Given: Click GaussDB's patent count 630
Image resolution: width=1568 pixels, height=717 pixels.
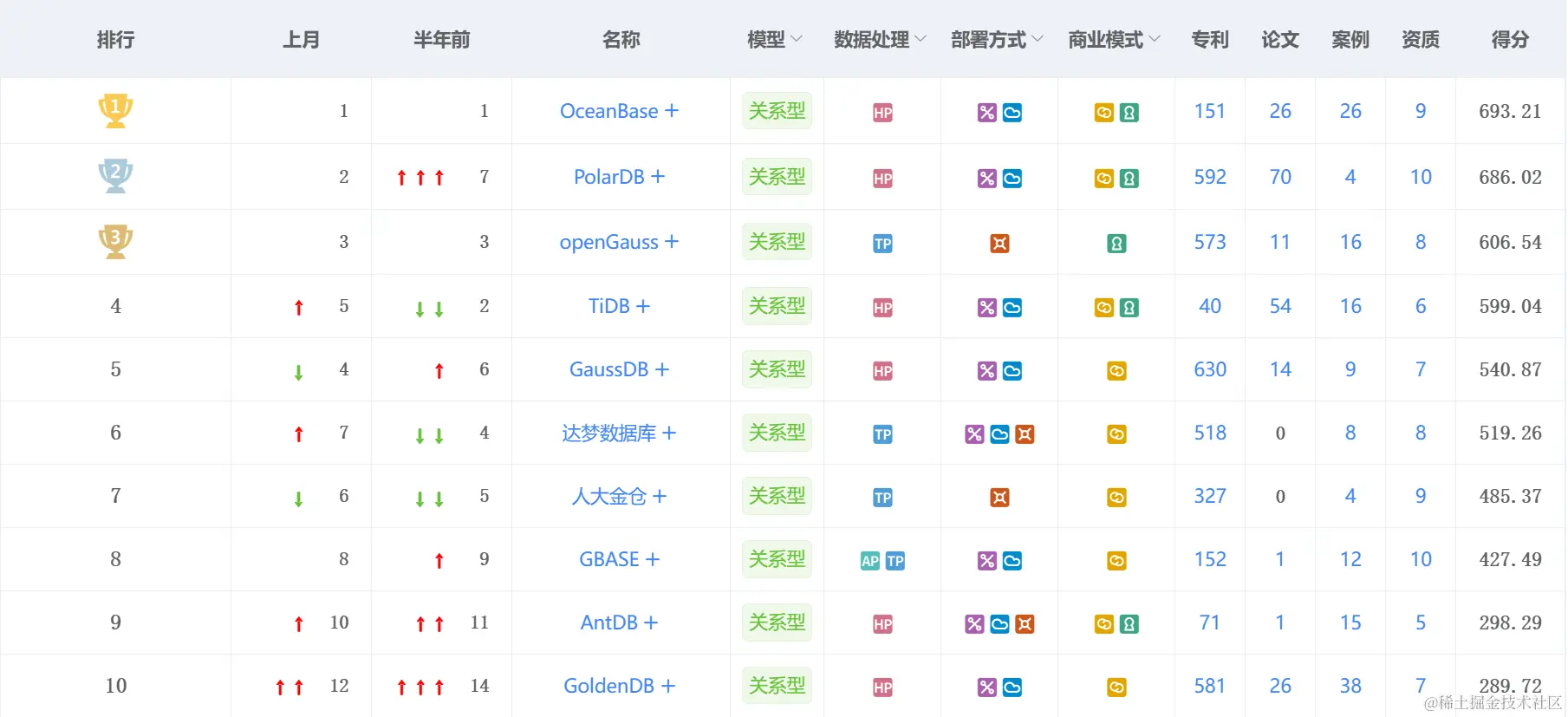Looking at the screenshot, I should tap(1210, 369).
